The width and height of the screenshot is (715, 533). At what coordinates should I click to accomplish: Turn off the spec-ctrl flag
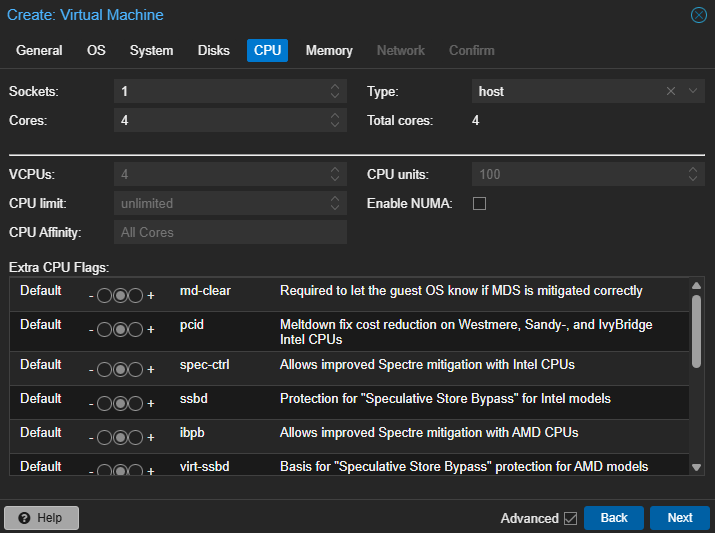click(x=104, y=370)
